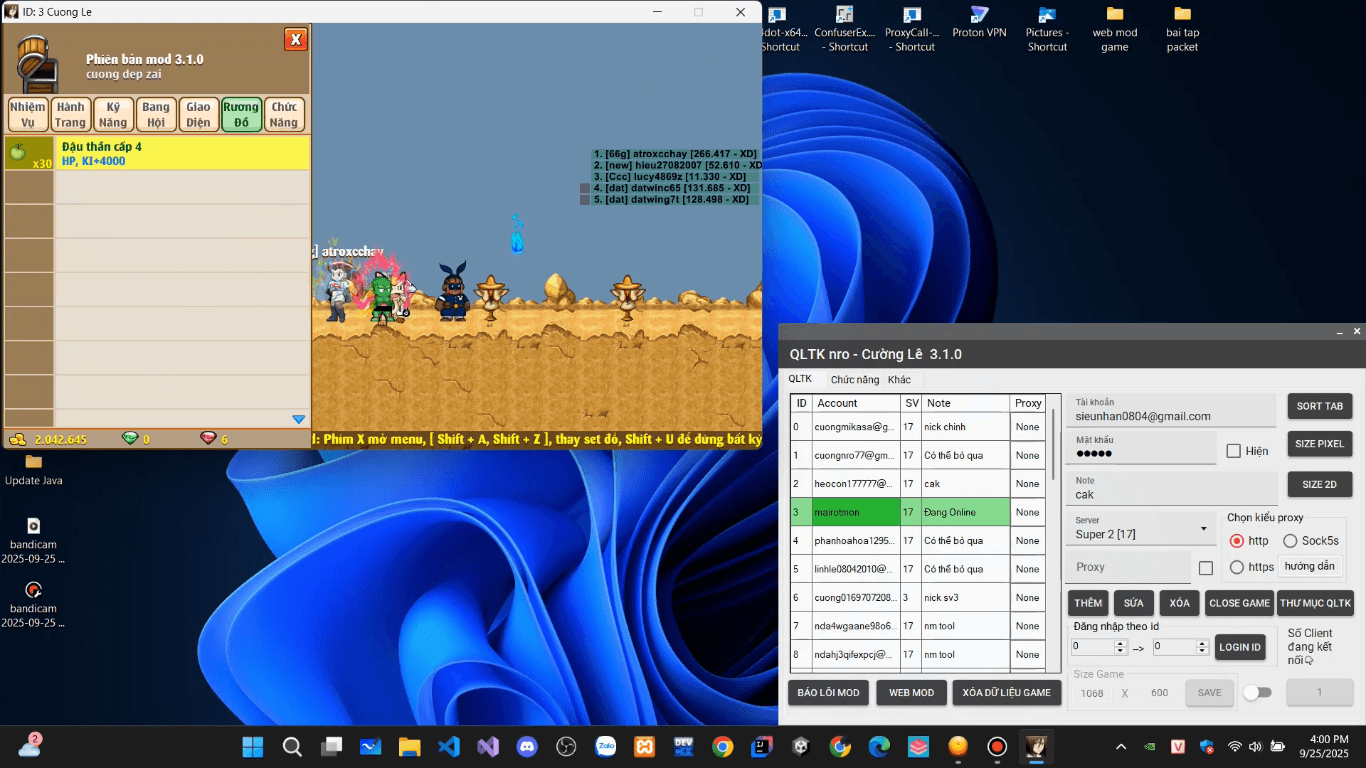
Task: Select the mairotmon account row
Action: tap(918, 512)
